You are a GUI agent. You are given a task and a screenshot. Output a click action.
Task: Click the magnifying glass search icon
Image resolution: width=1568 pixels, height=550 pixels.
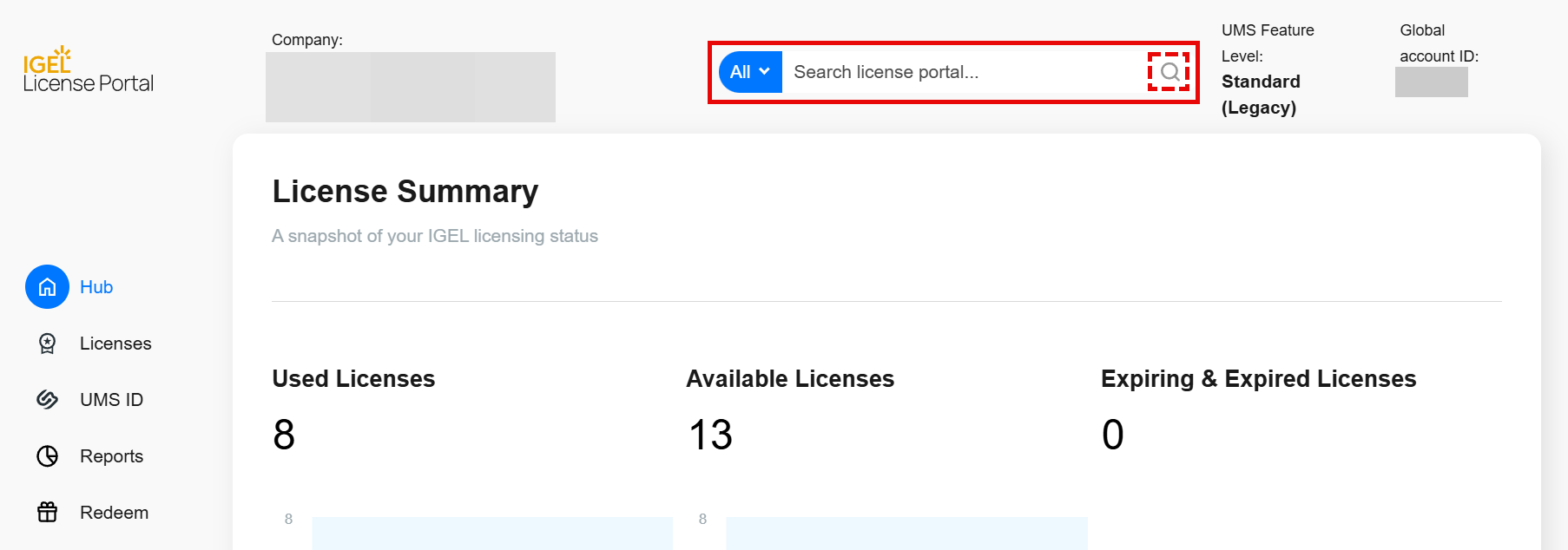1169,72
